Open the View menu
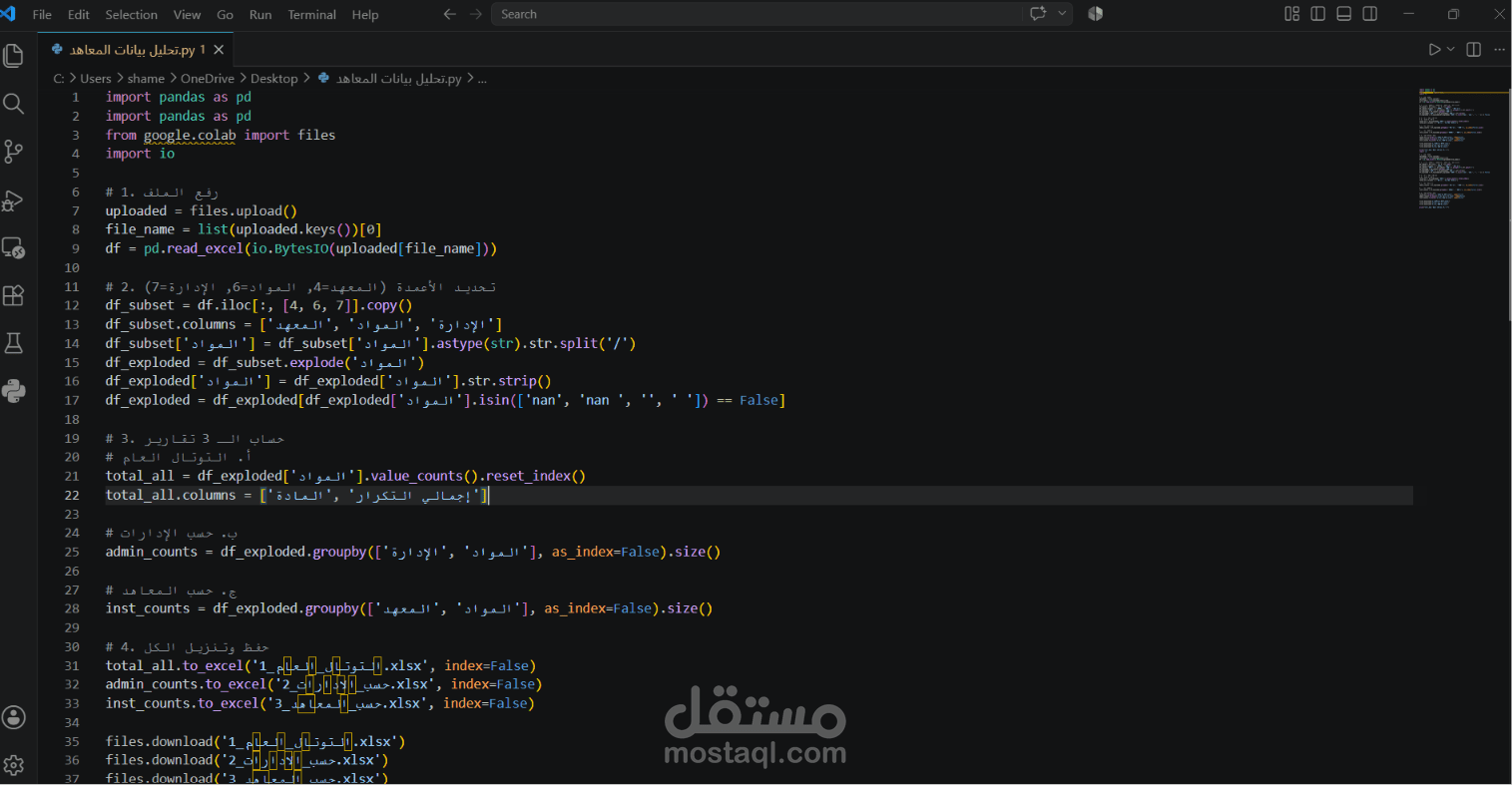 click(x=187, y=15)
